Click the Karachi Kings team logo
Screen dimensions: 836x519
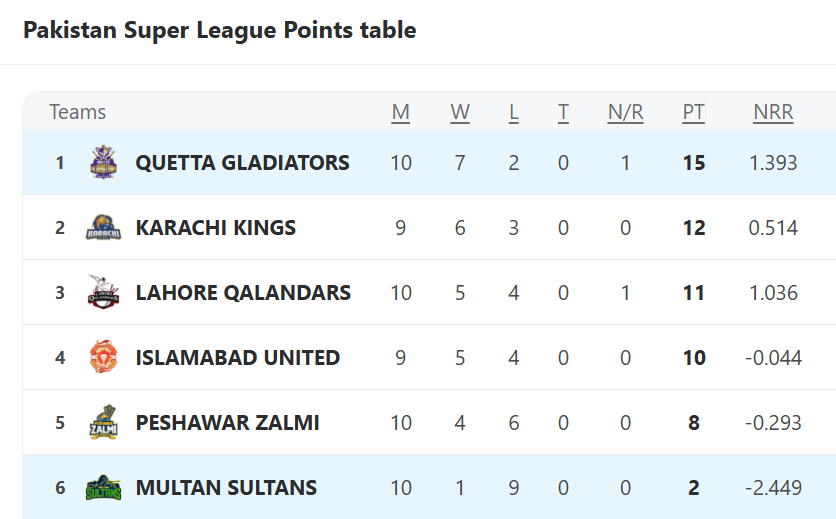tap(103, 228)
